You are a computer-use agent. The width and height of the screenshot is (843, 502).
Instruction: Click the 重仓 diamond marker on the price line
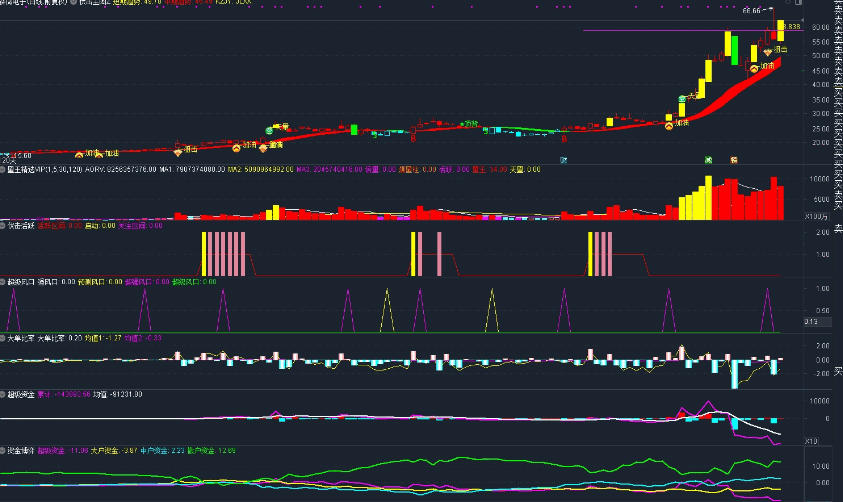pyautogui.click(x=263, y=148)
